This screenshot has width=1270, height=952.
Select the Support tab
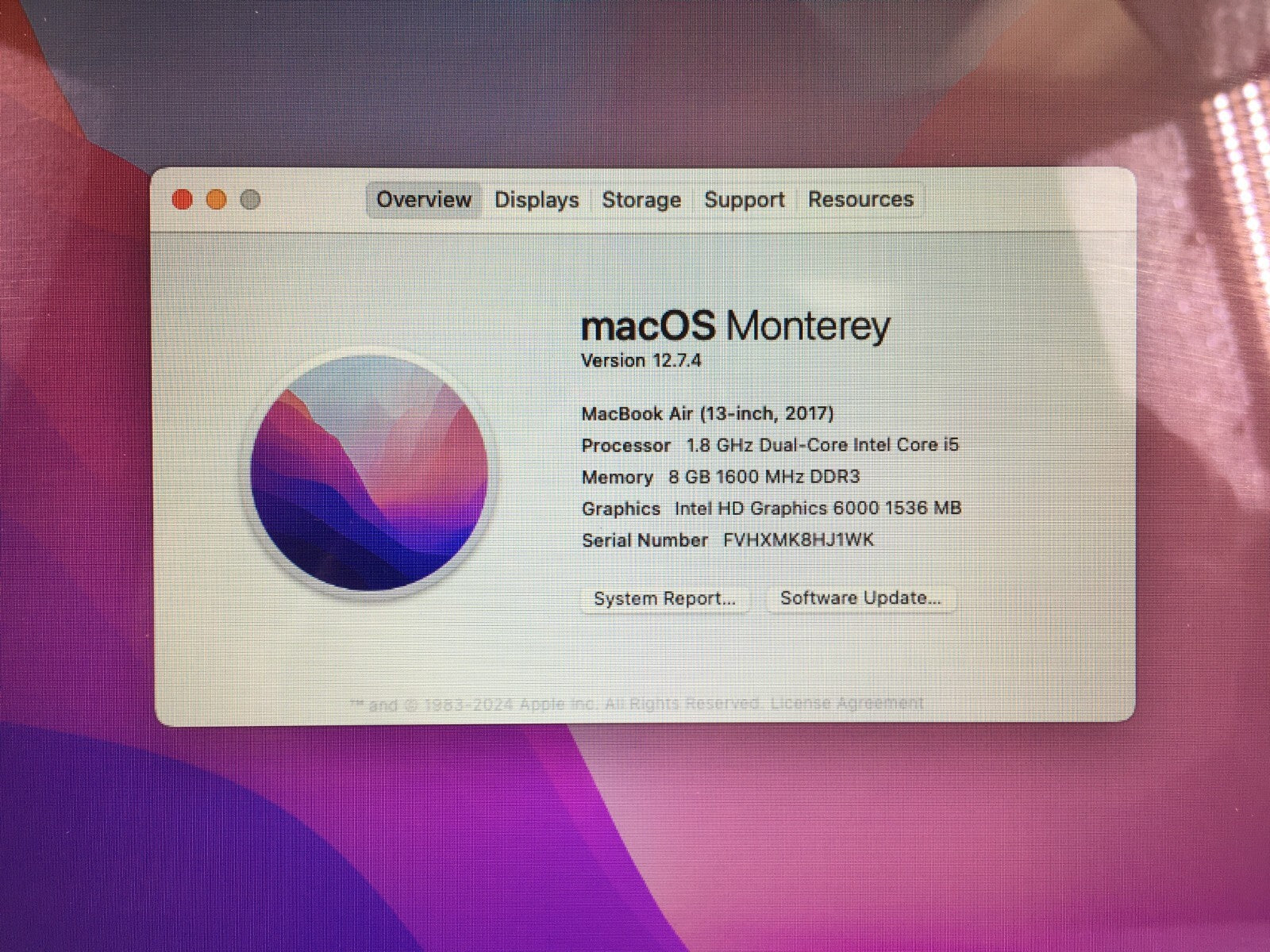(743, 200)
